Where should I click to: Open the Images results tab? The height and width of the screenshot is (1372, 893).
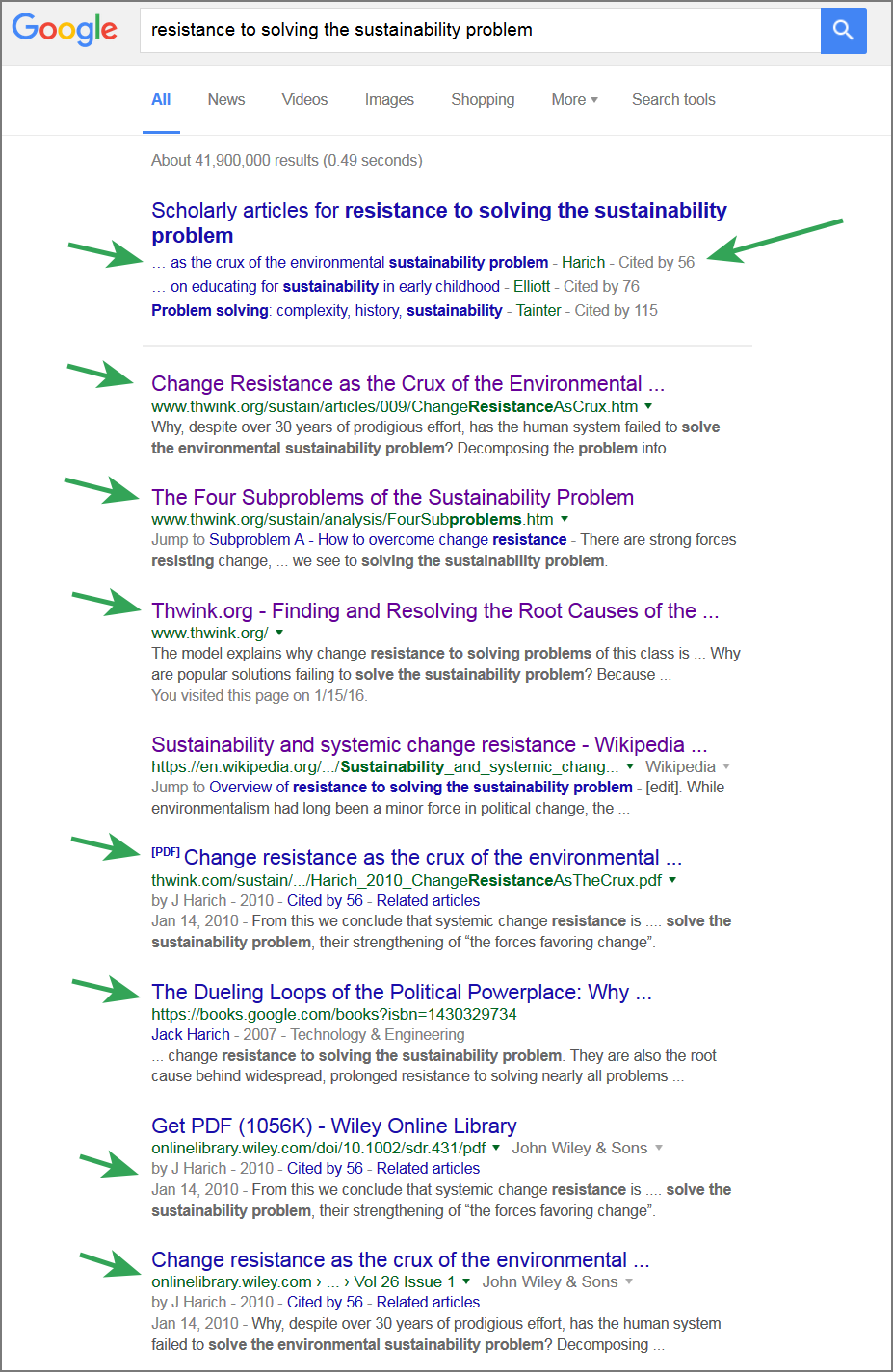(389, 100)
